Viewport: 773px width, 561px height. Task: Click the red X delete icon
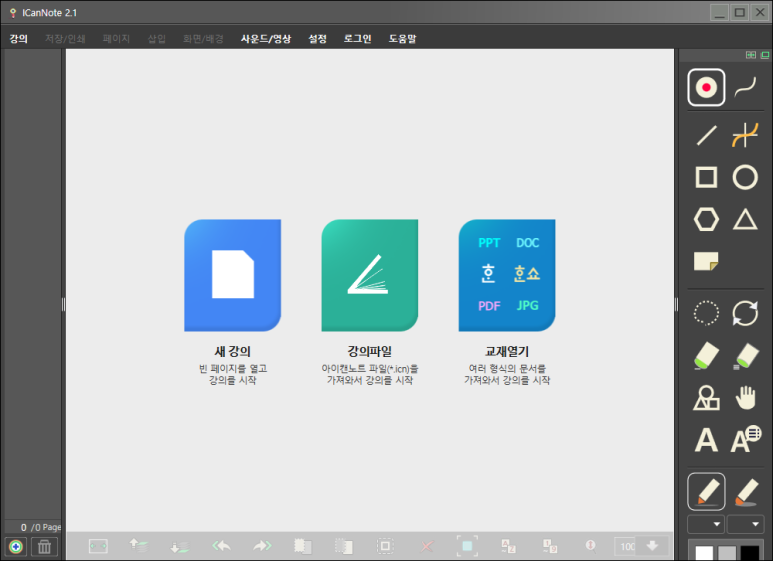(x=426, y=546)
